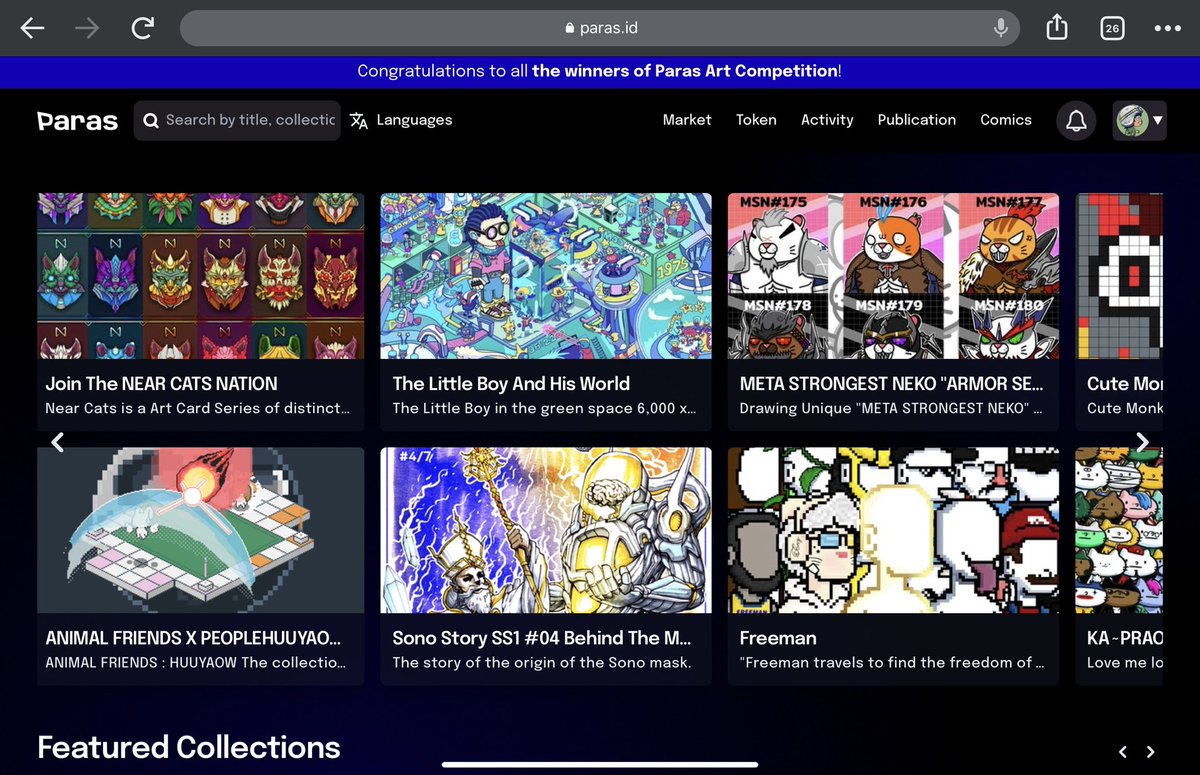Tap the microphone icon in address bar
The width and height of the screenshot is (1200, 775).
(1001, 28)
